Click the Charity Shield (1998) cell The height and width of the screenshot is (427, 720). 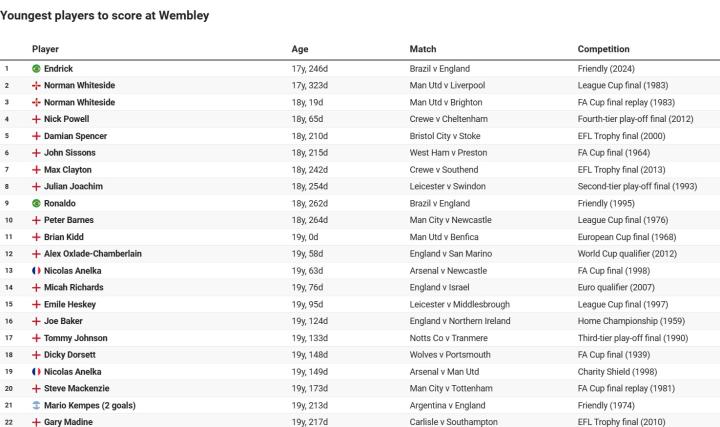coord(618,372)
